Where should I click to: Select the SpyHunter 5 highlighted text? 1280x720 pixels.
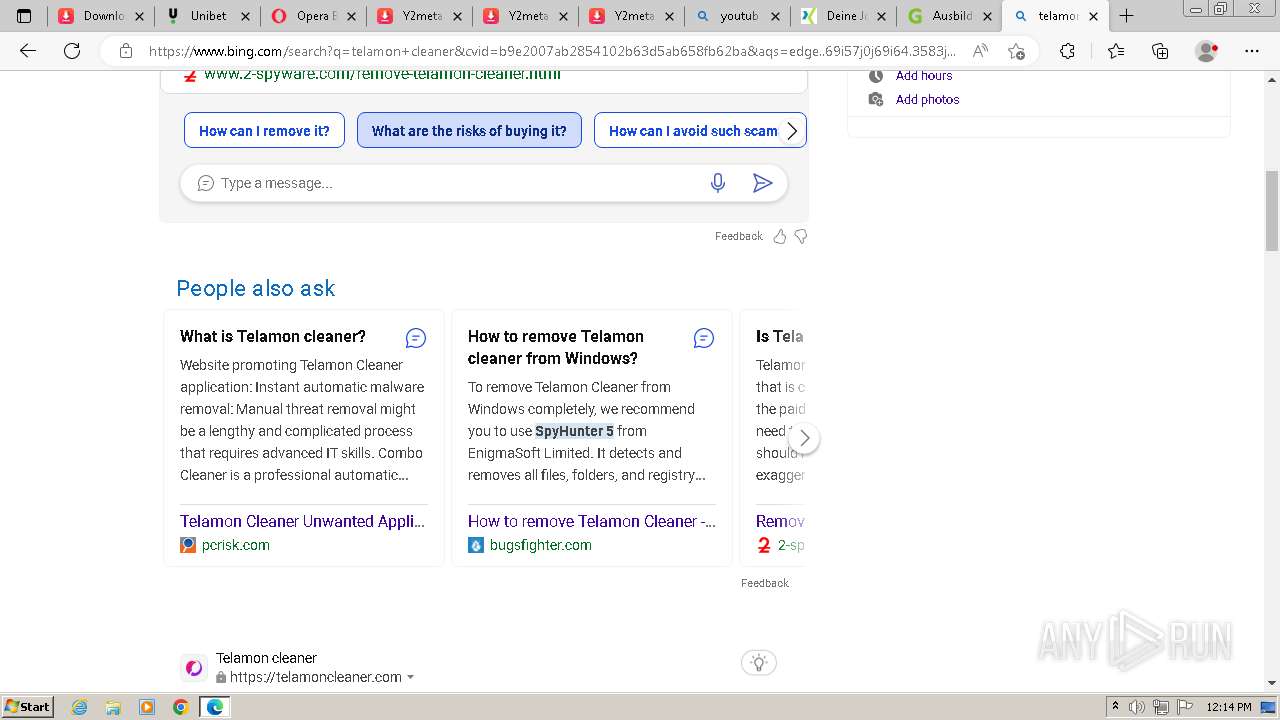574,431
